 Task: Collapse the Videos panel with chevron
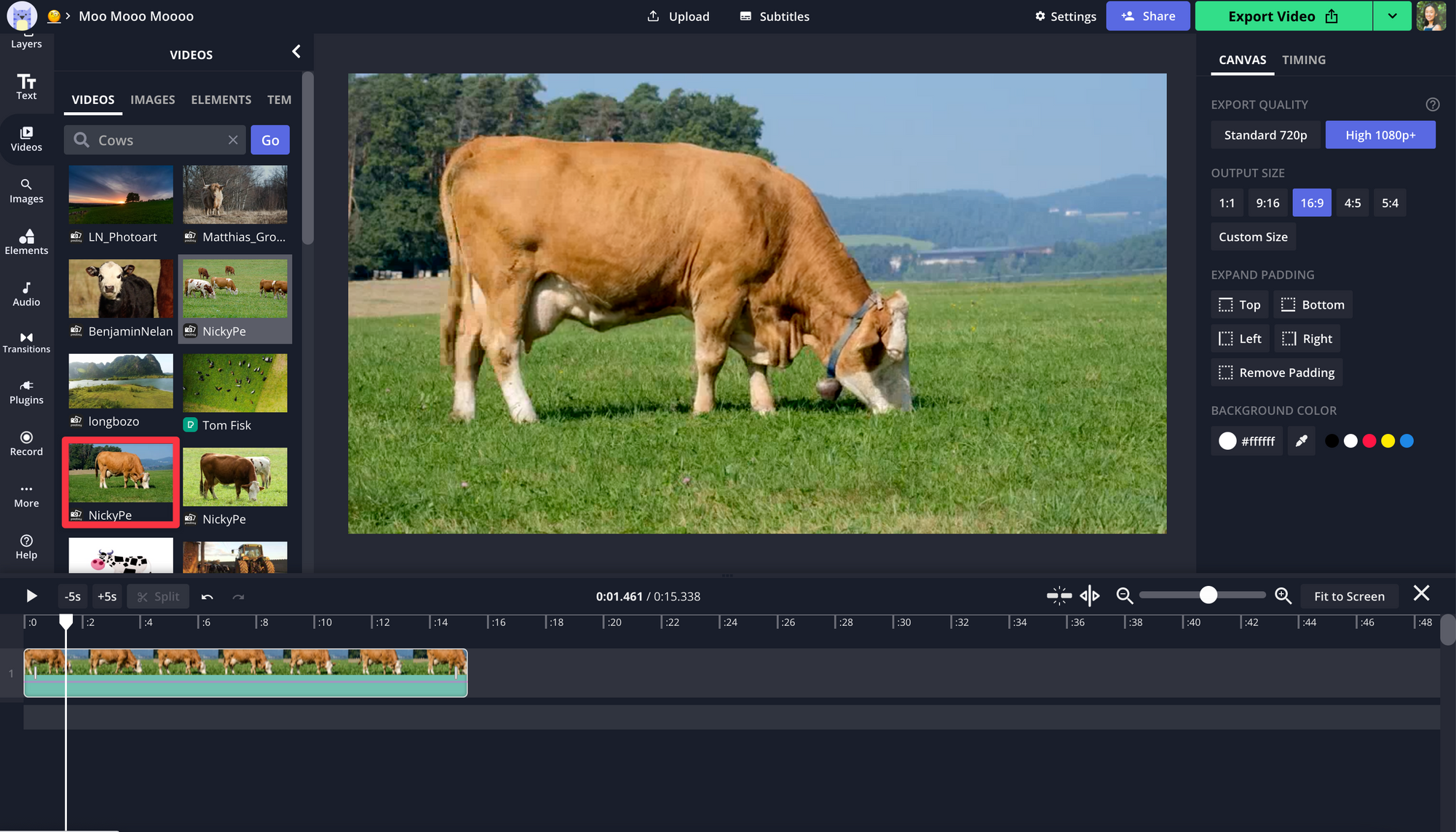[296, 52]
